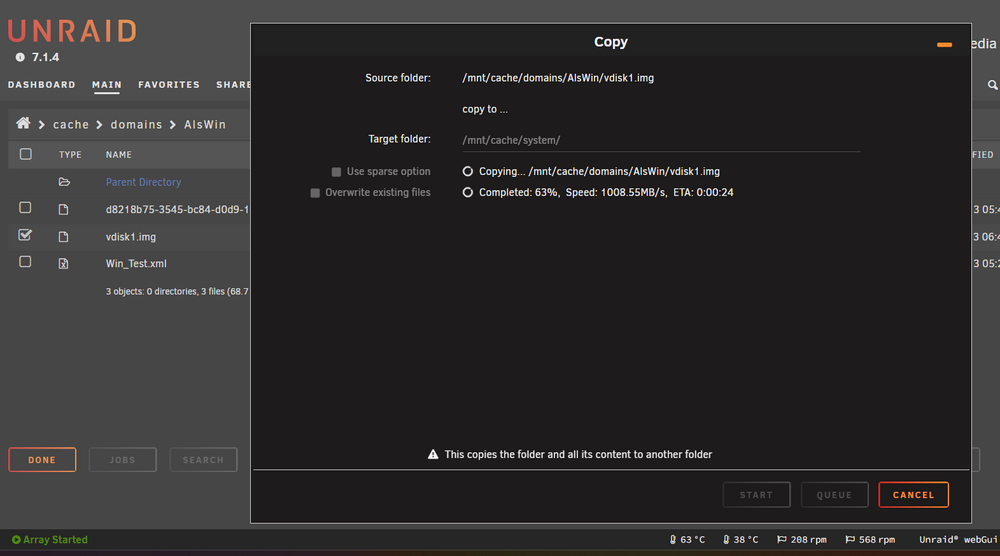Viewport: 1000px width, 556px height.
Task: Click the UNRAID logo
Action: click(72, 31)
